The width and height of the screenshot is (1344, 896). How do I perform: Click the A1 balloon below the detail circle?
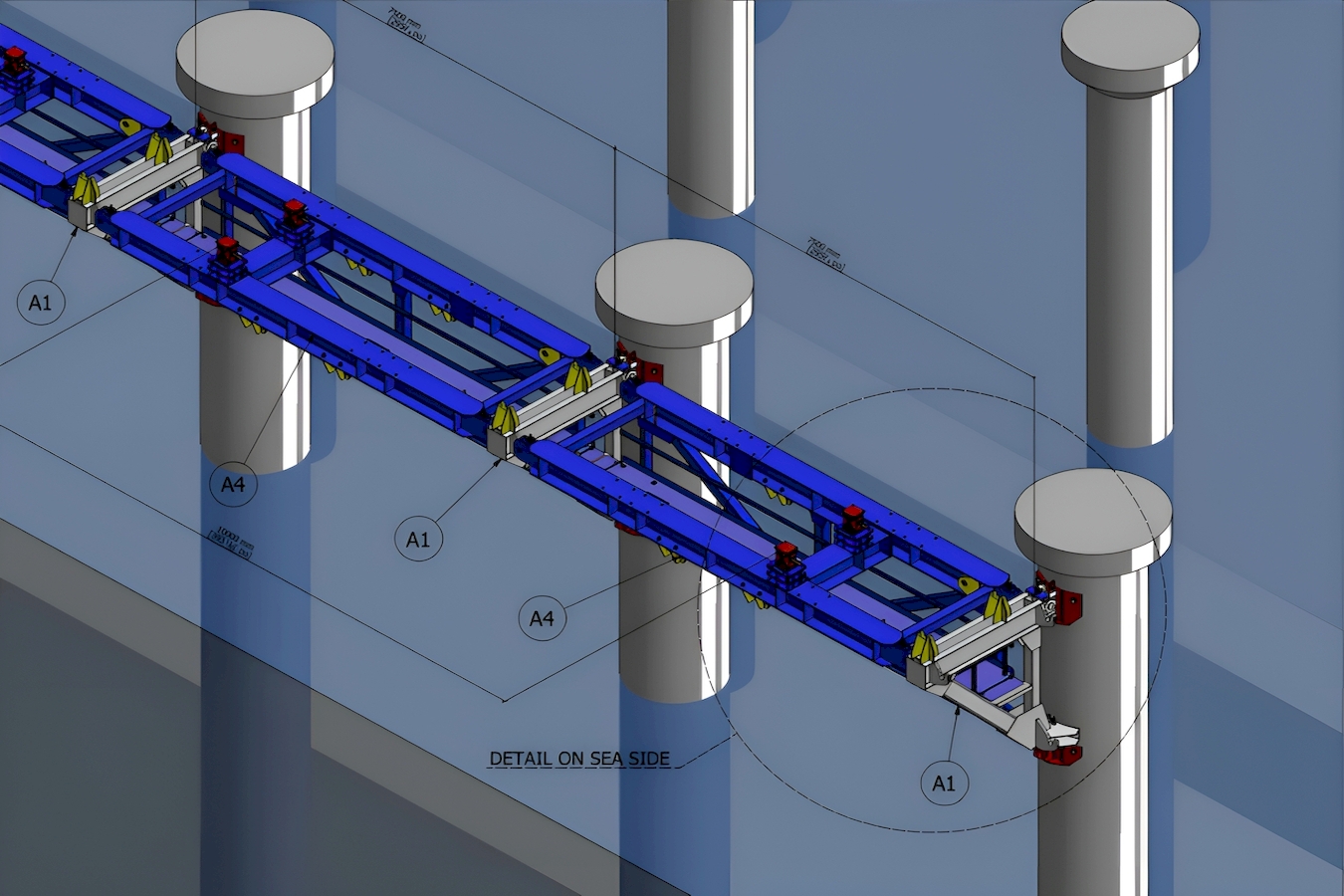pyautogui.click(x=943, y=784)
